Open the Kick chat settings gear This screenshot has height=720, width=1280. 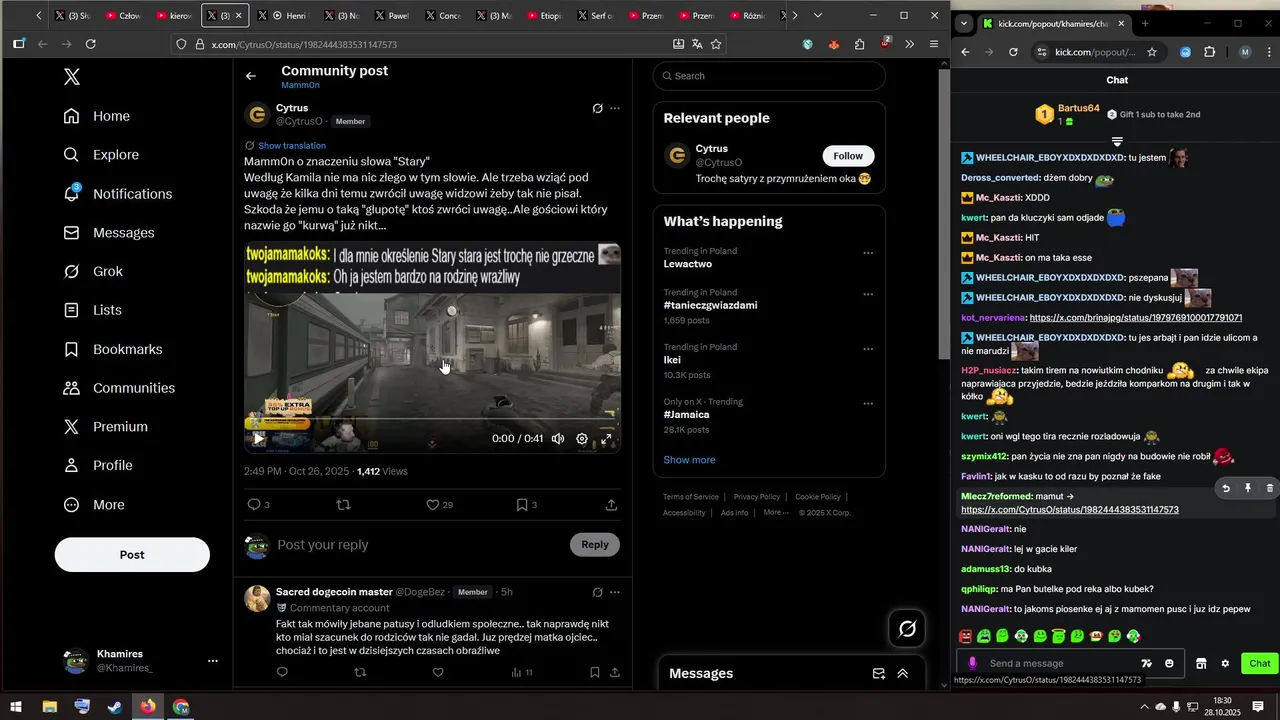(1225, 663)
